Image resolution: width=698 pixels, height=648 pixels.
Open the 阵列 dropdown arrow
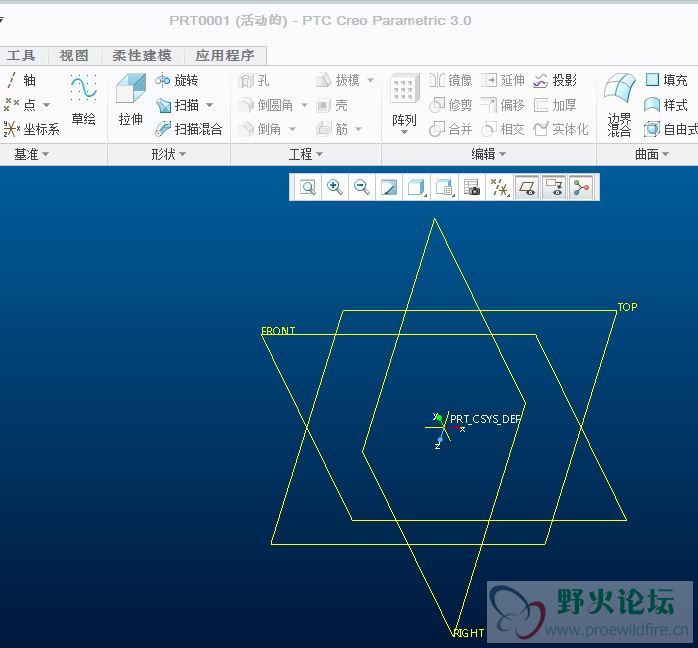click(404, 132)
